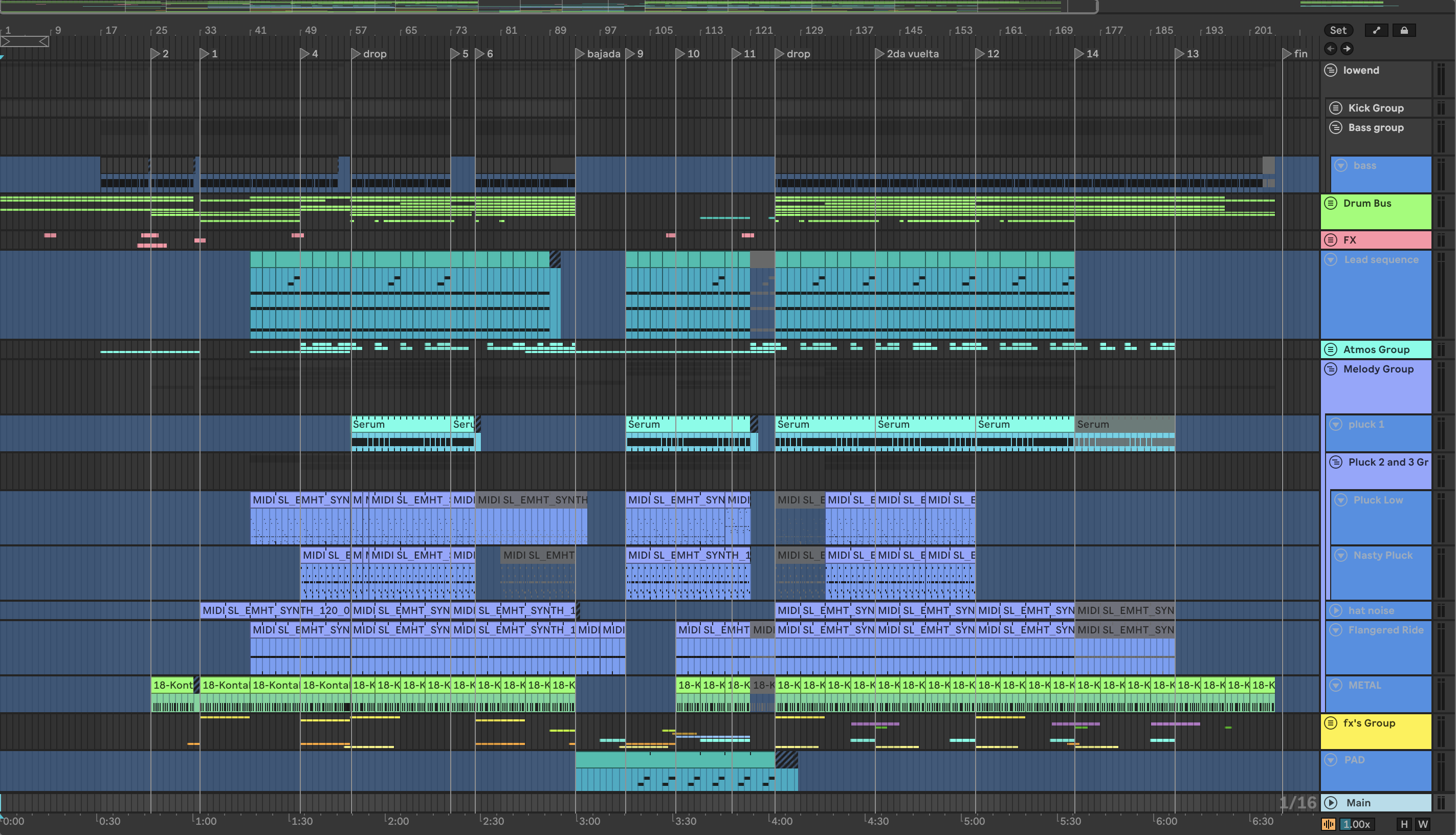This screenshot has width=1456, height=835.
Task: Collapse the Bass group fold icon
Action: coord(1336,127)
